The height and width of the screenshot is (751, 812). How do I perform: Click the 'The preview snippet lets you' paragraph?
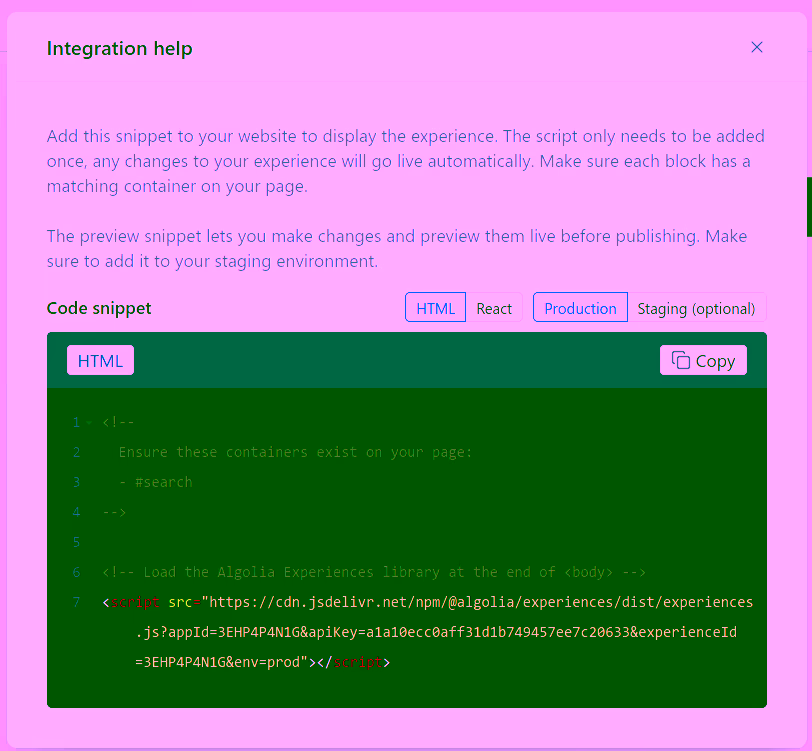coord(397,249)
